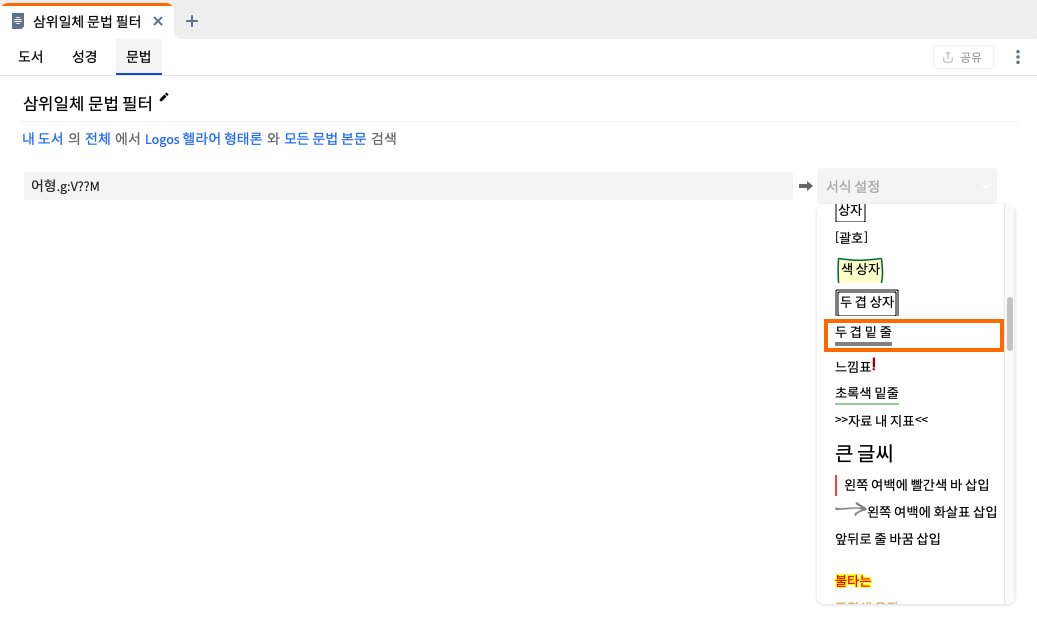Select the 두 겹 밑줄 style option

(914, 335)
